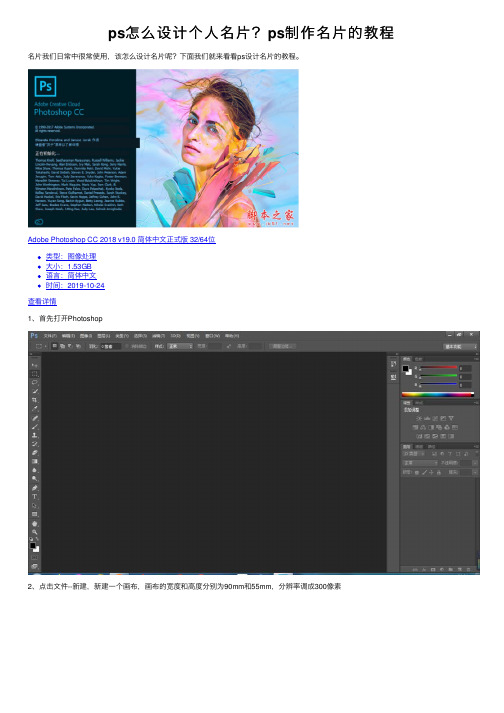Click the 时间:2019-10-24 link
Image resolution: width=504 pixels, height=713 pixels.
tap(75, 286)
